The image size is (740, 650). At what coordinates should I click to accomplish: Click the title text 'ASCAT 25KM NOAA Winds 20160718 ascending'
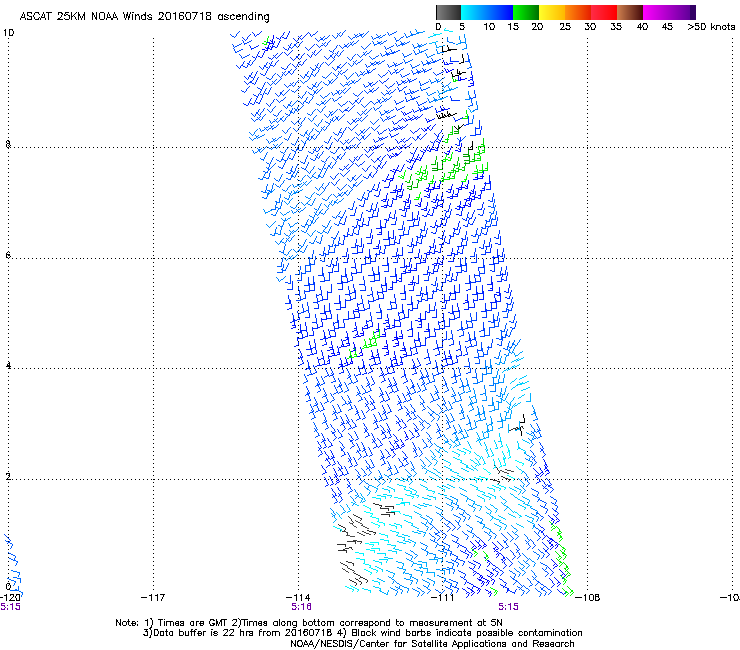pyautogui.click(x=144, y=17)
